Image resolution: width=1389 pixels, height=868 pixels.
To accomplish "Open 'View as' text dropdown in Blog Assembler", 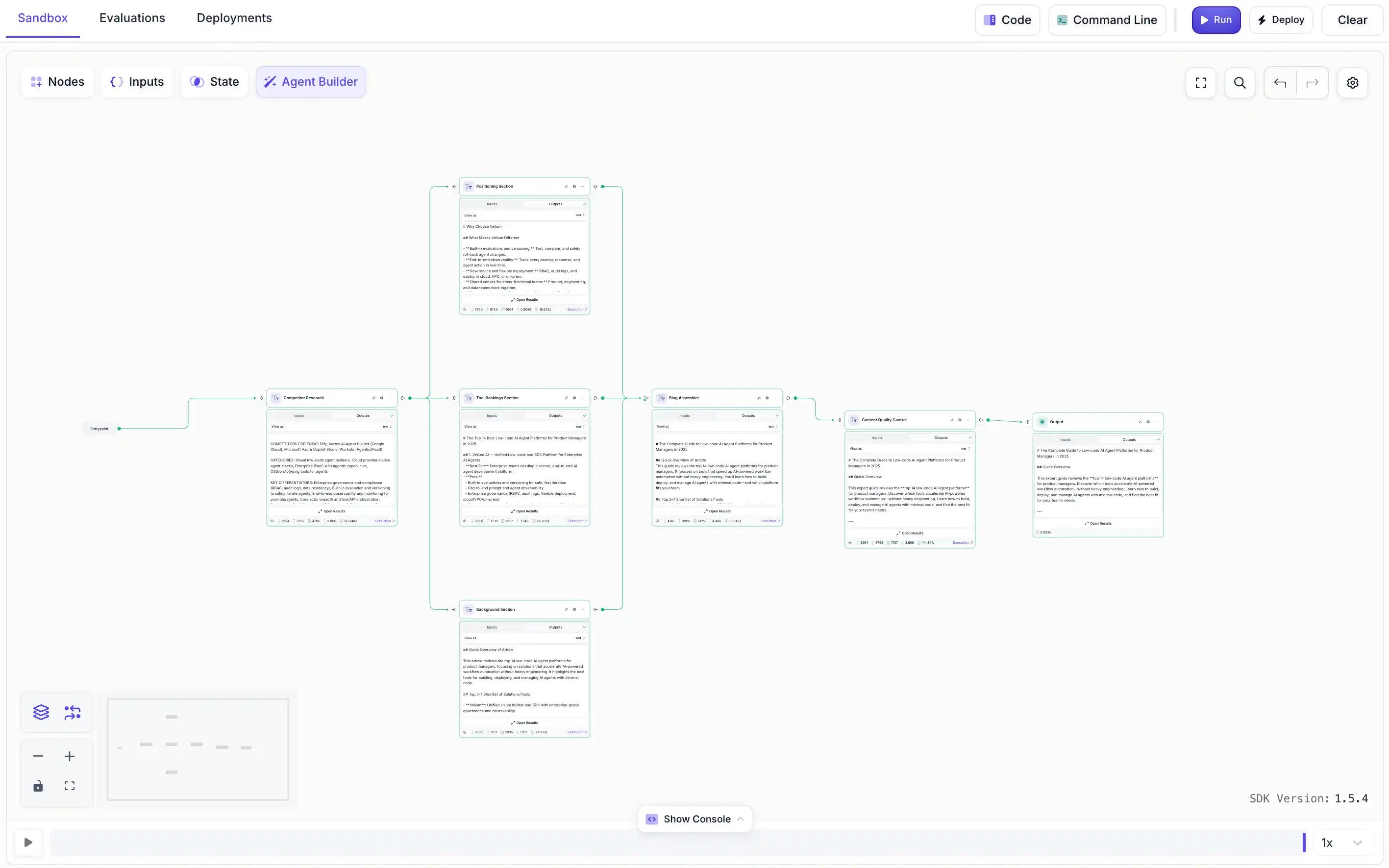I will [x=772, y=427].
